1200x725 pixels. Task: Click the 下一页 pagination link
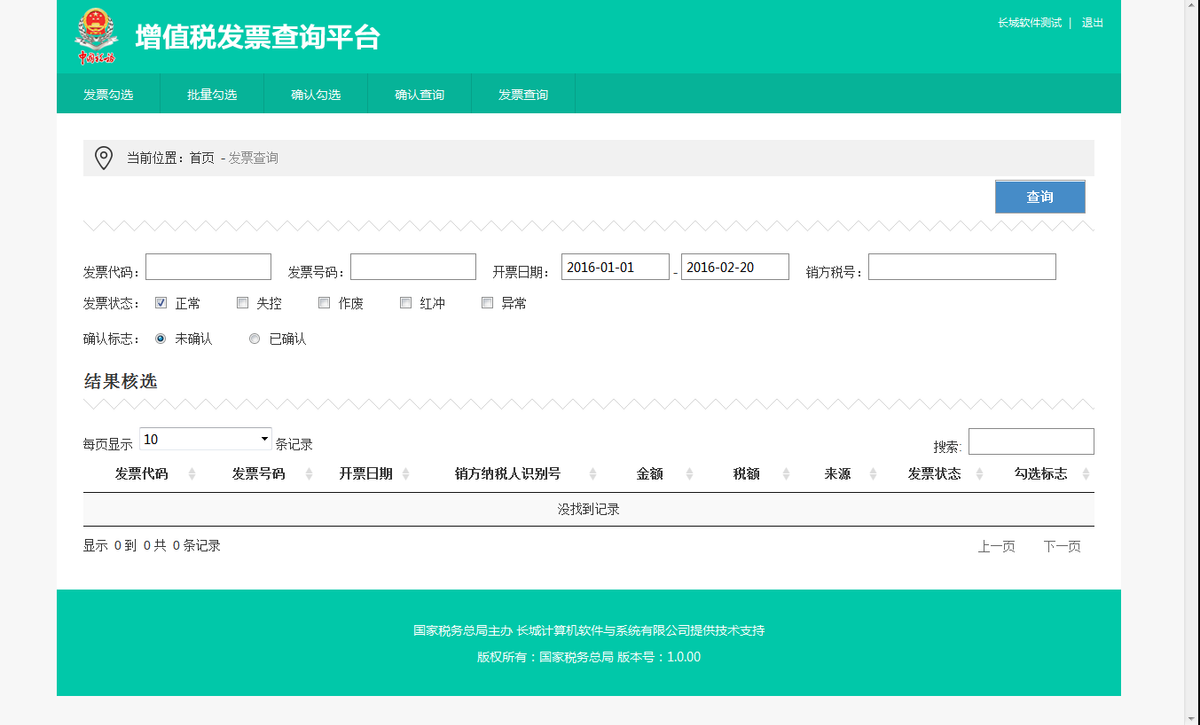coord(1061,546)
